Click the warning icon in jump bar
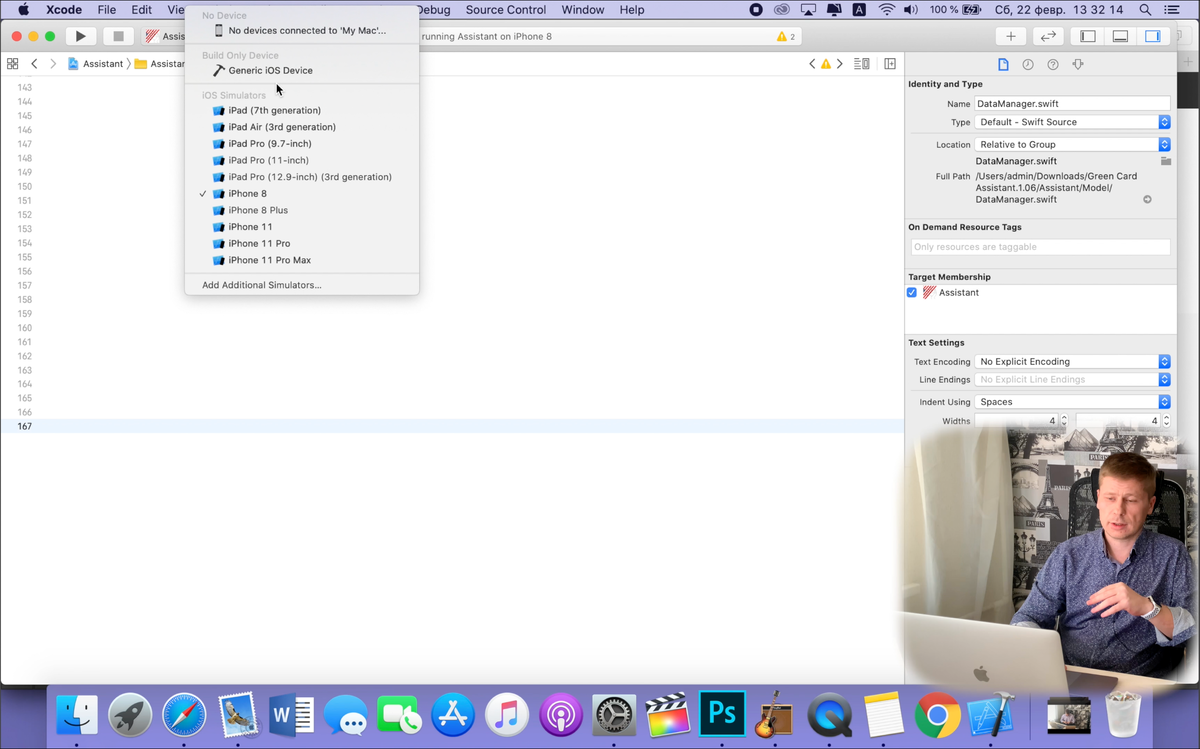The image size is (1200, 749). [826, 64]
